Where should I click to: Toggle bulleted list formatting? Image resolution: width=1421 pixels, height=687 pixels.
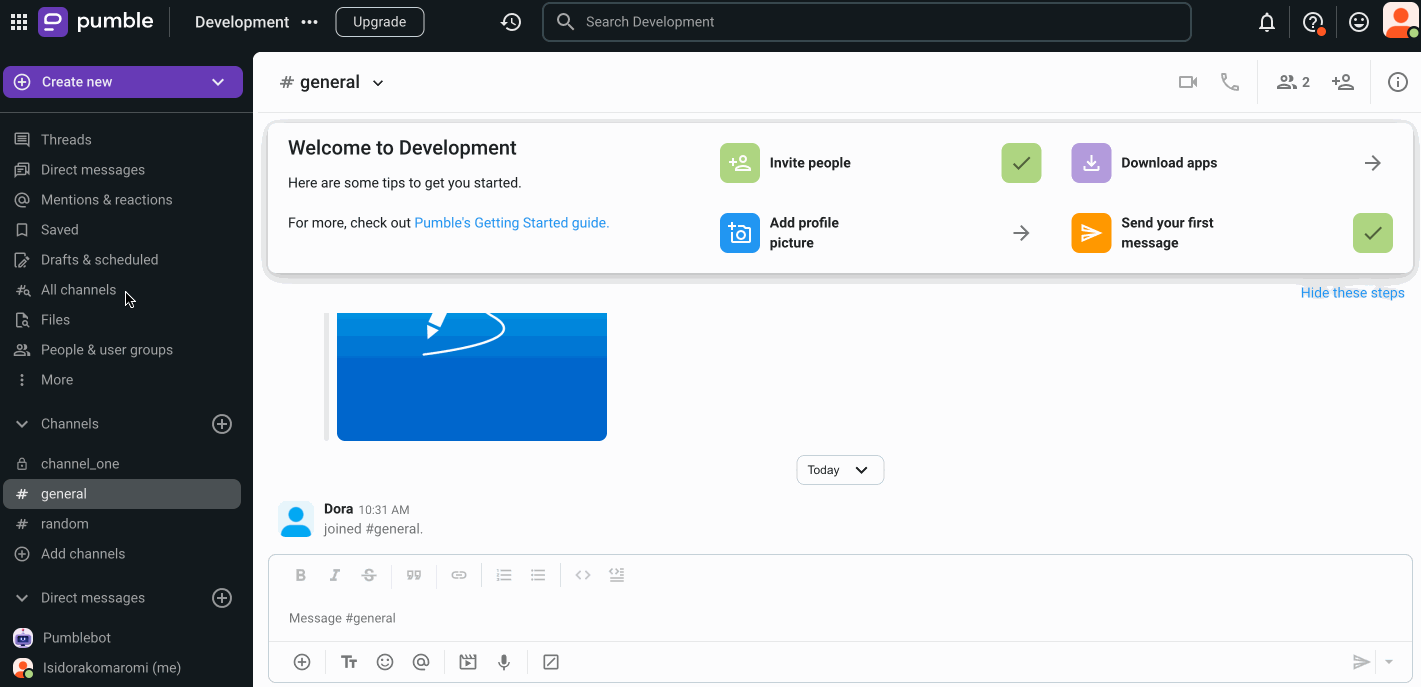click(538, 575)
